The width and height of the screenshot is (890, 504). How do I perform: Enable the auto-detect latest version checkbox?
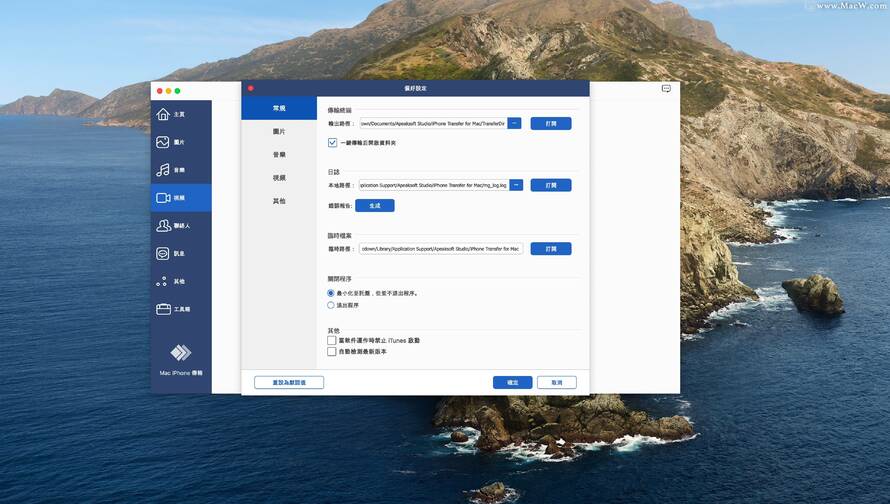(x=331, y=351)
